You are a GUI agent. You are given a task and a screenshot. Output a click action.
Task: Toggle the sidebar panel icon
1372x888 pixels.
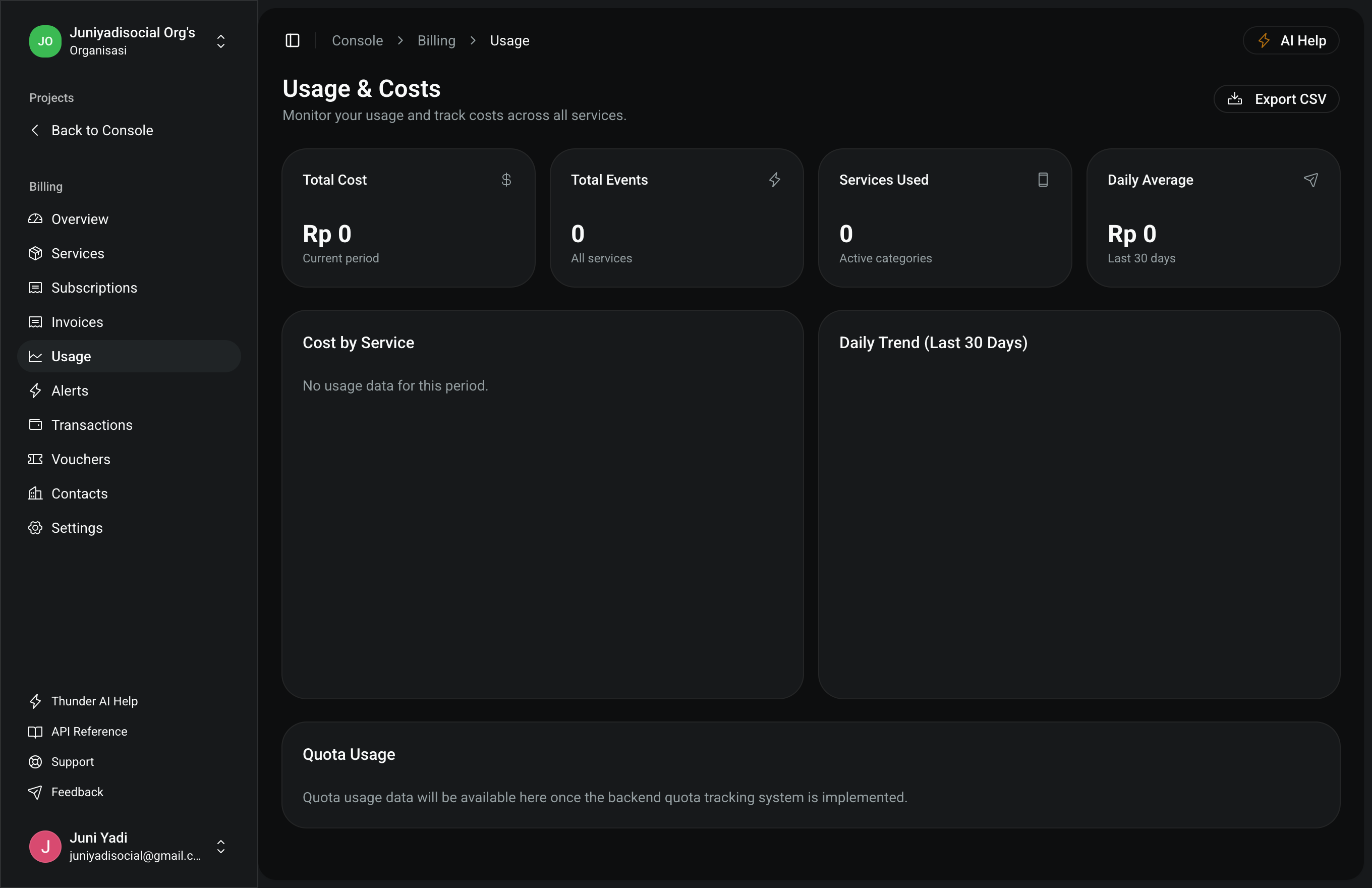[292, 40]
